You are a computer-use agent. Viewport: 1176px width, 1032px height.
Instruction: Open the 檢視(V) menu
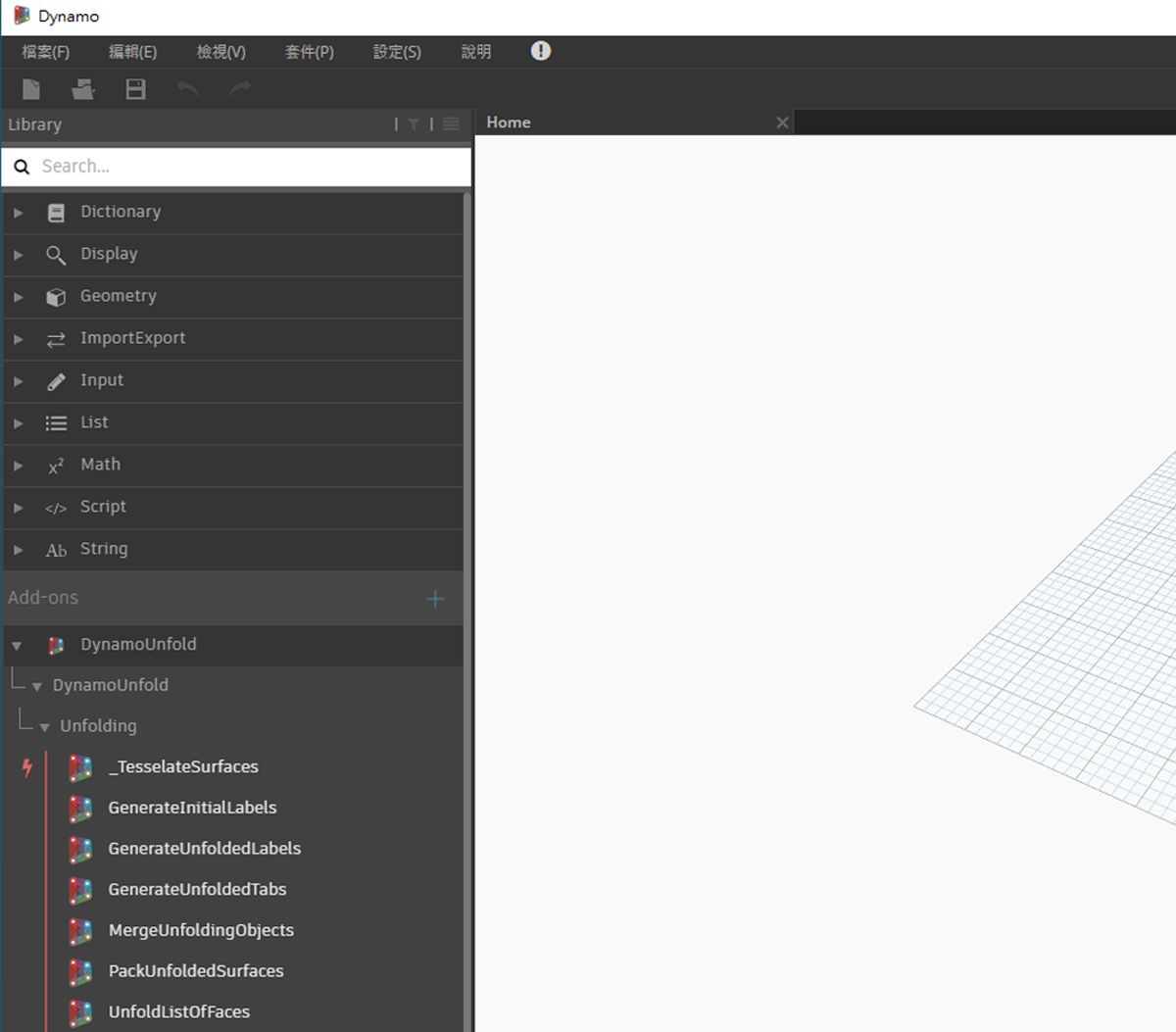click(220, 52)
